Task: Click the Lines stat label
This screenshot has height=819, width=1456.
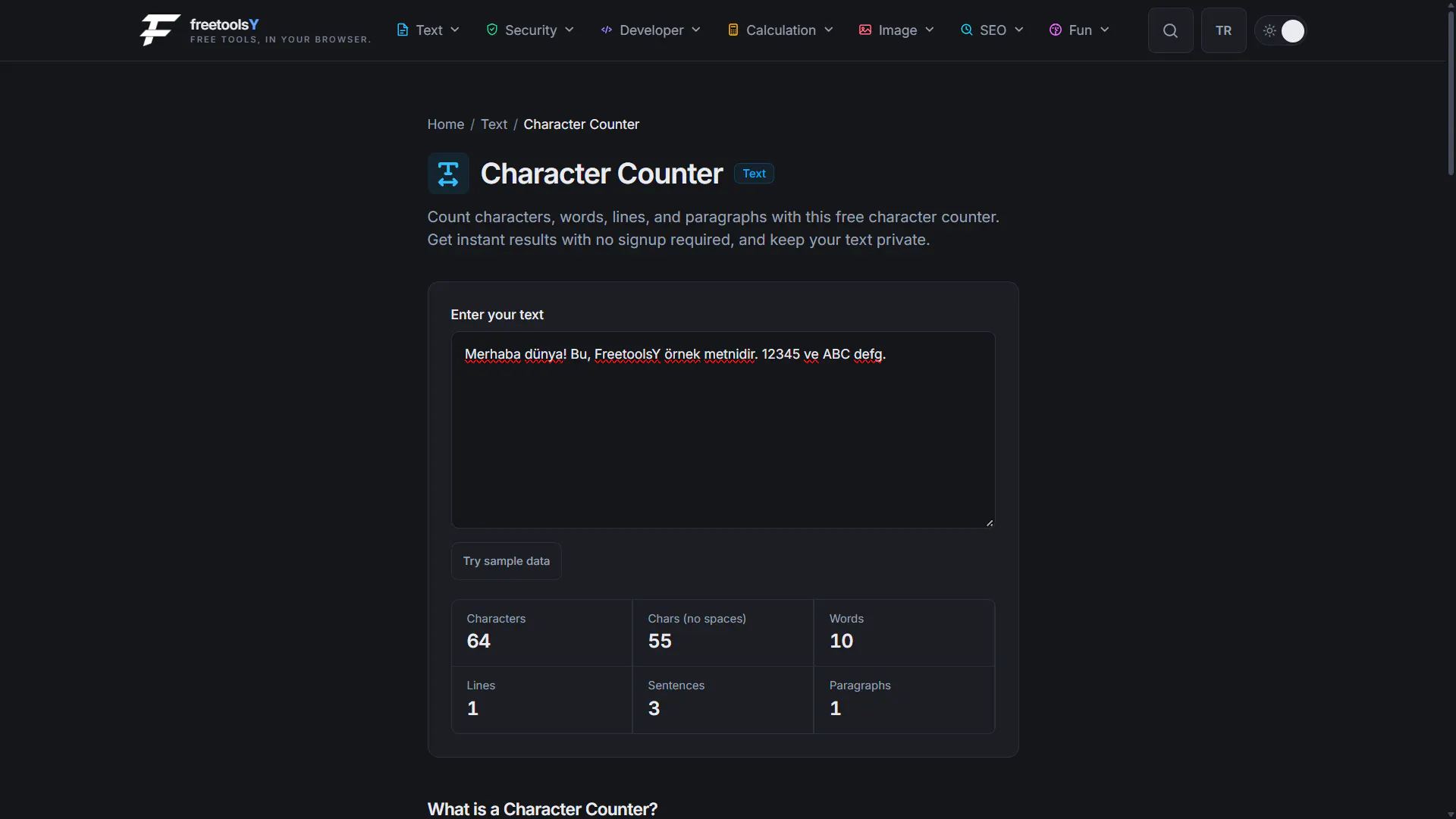Action: [x=481, y=686]
